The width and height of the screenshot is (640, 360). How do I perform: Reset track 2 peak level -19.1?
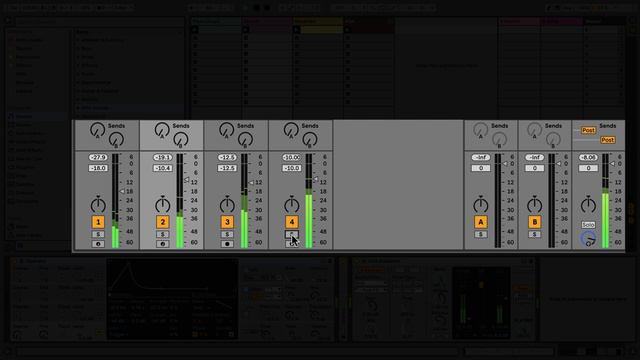tap(162, 157)
